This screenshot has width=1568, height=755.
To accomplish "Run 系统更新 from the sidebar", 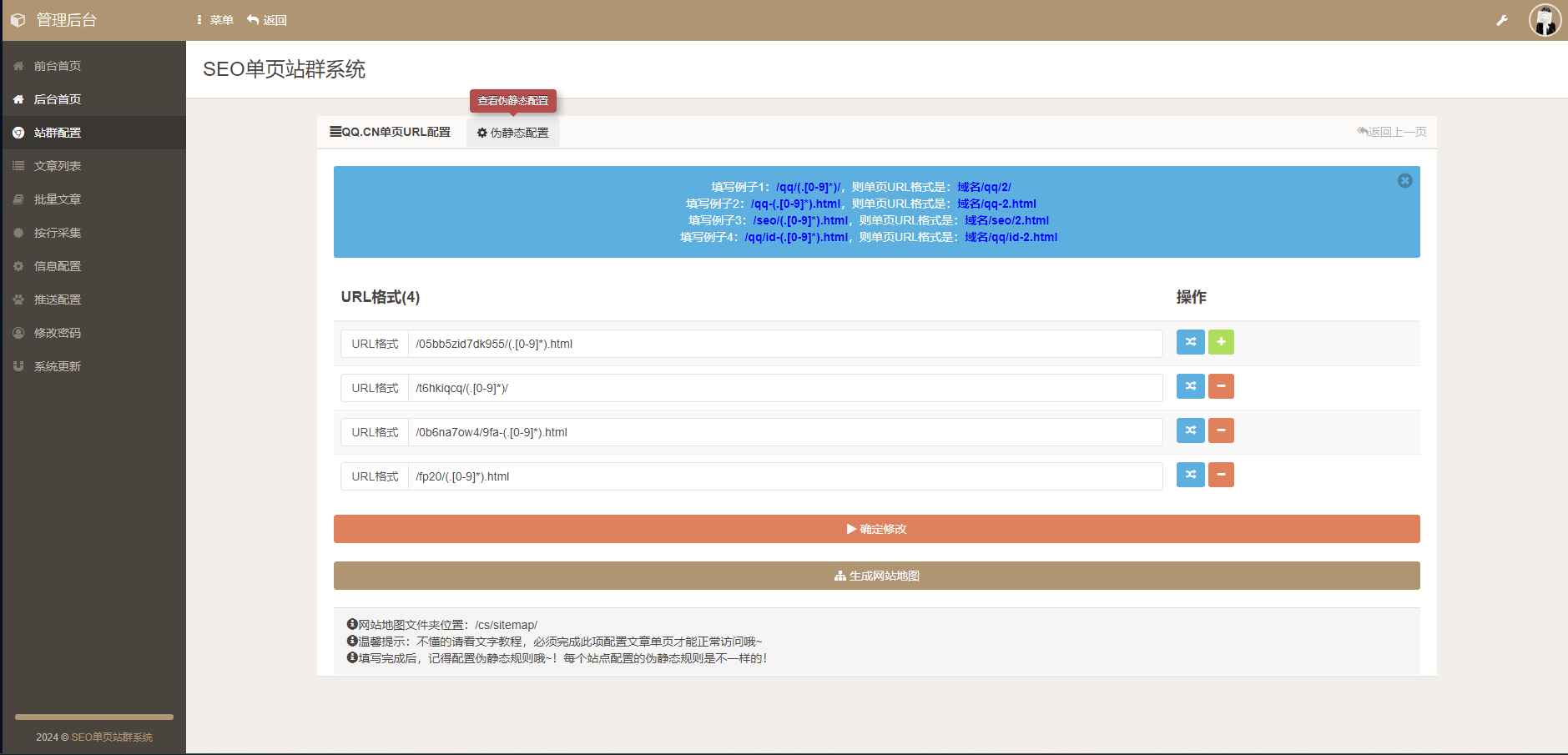I will point(57,365).
